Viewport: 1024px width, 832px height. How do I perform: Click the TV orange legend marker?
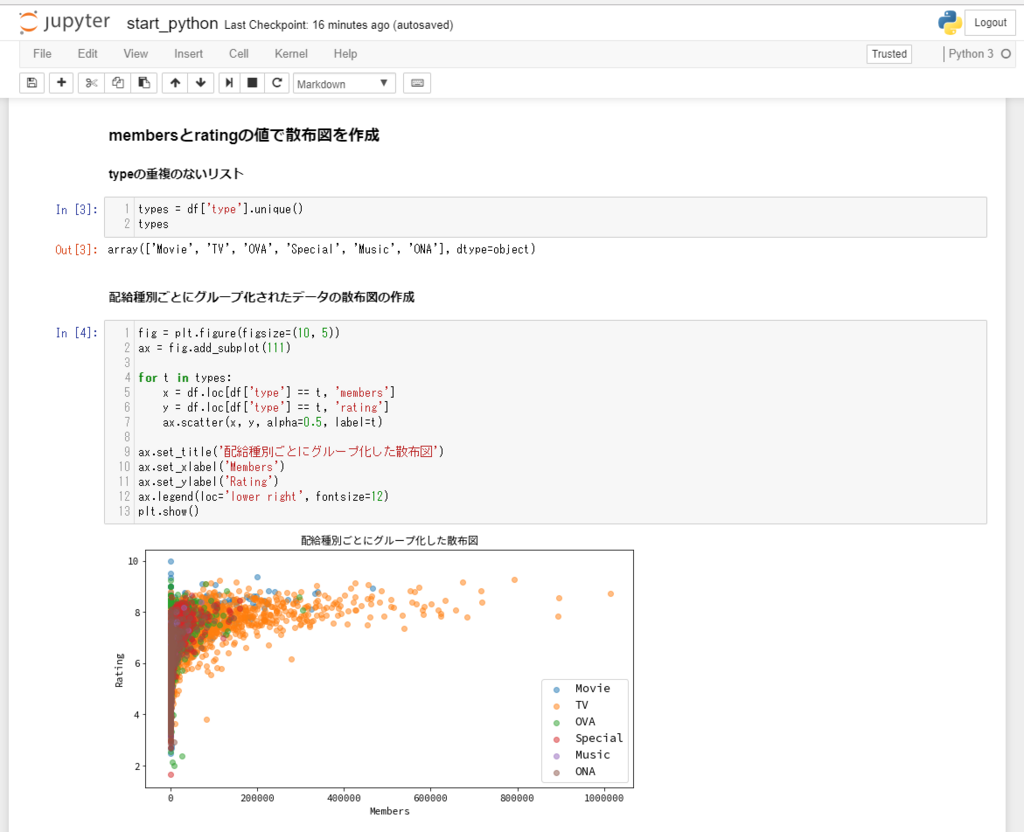[556, 706]
